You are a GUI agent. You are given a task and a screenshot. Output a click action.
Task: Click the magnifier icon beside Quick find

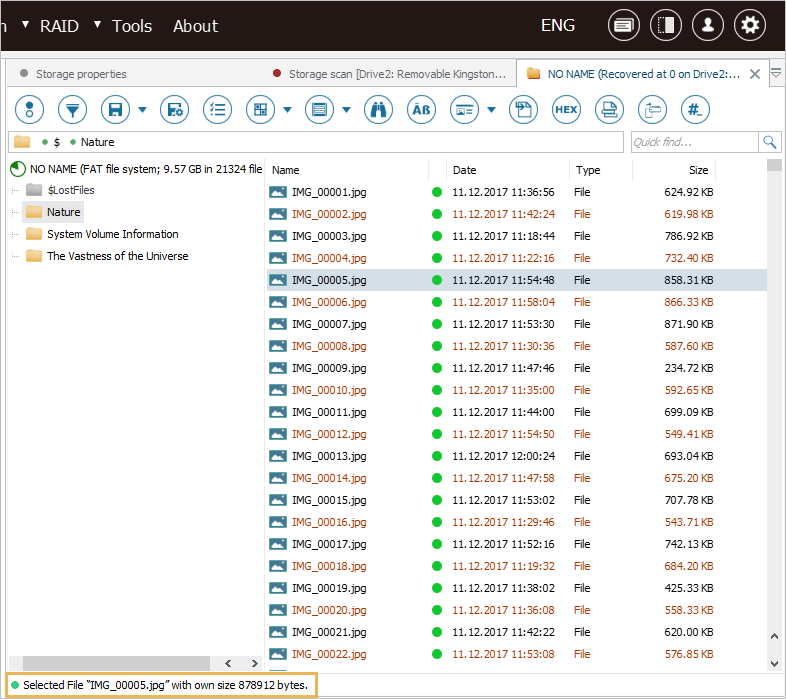tap(769, 142)
